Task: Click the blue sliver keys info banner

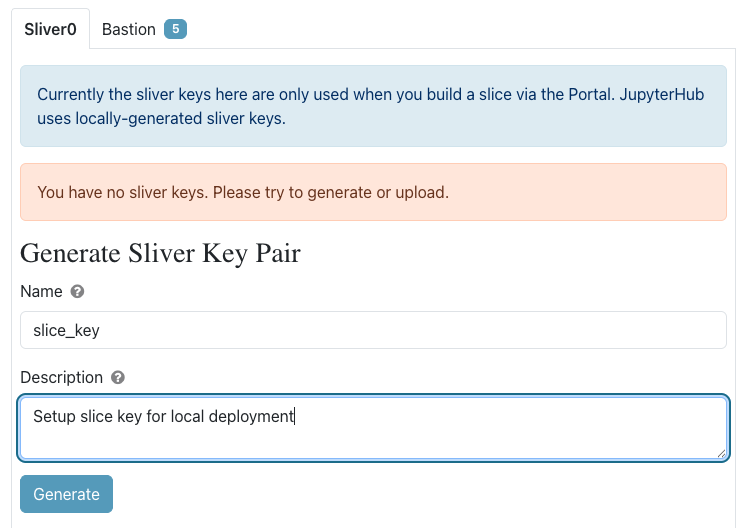Action: click(373, 106)
